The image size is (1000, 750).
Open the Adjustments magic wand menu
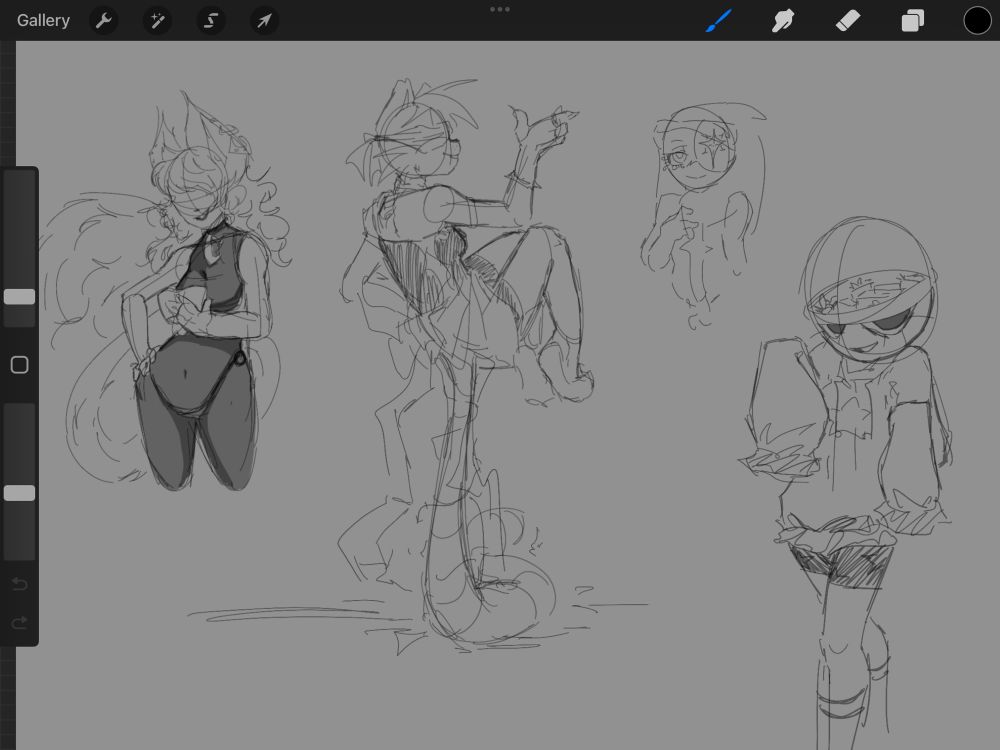coord(157,20)
